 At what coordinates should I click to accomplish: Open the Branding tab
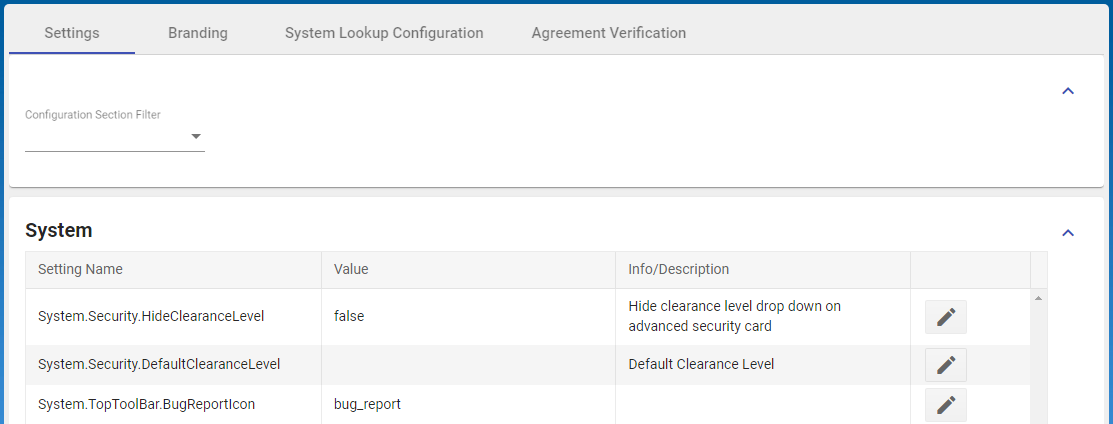pyautogui.click(x=198, y=33)
